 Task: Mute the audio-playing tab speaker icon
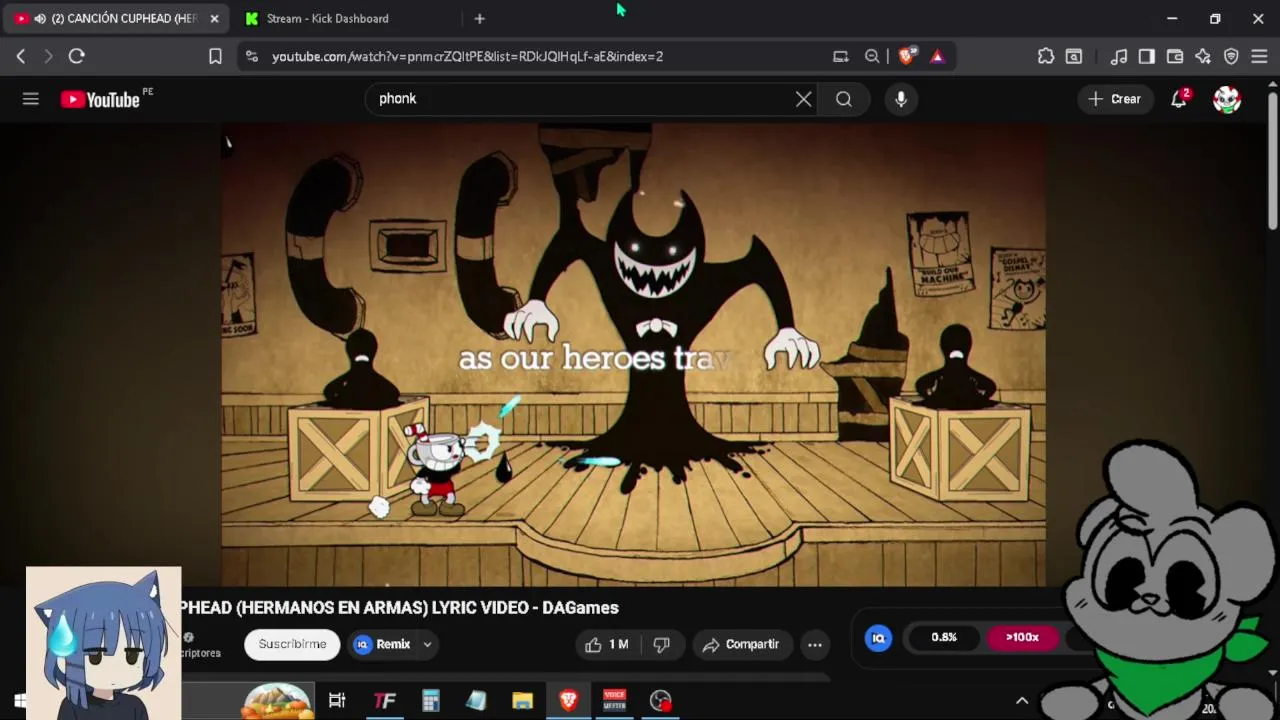(40, 19)
